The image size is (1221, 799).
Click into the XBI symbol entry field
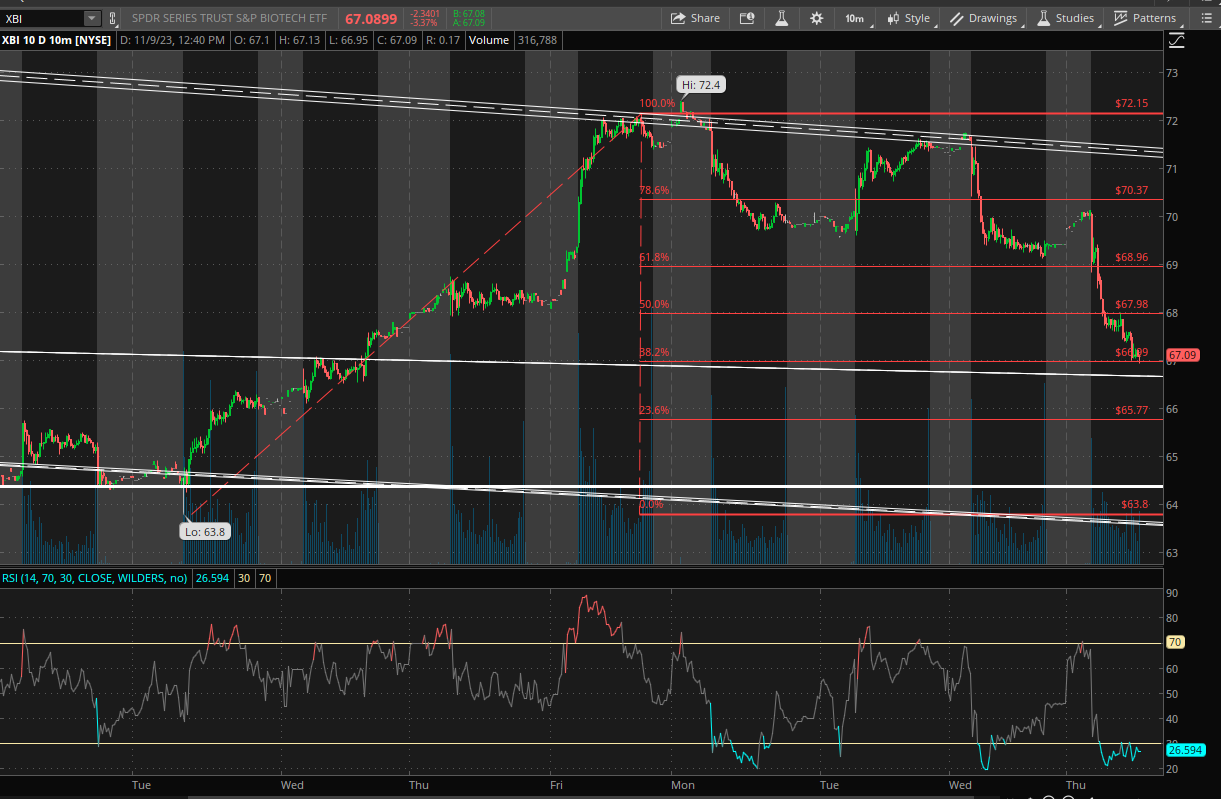[x=42, y=18]
